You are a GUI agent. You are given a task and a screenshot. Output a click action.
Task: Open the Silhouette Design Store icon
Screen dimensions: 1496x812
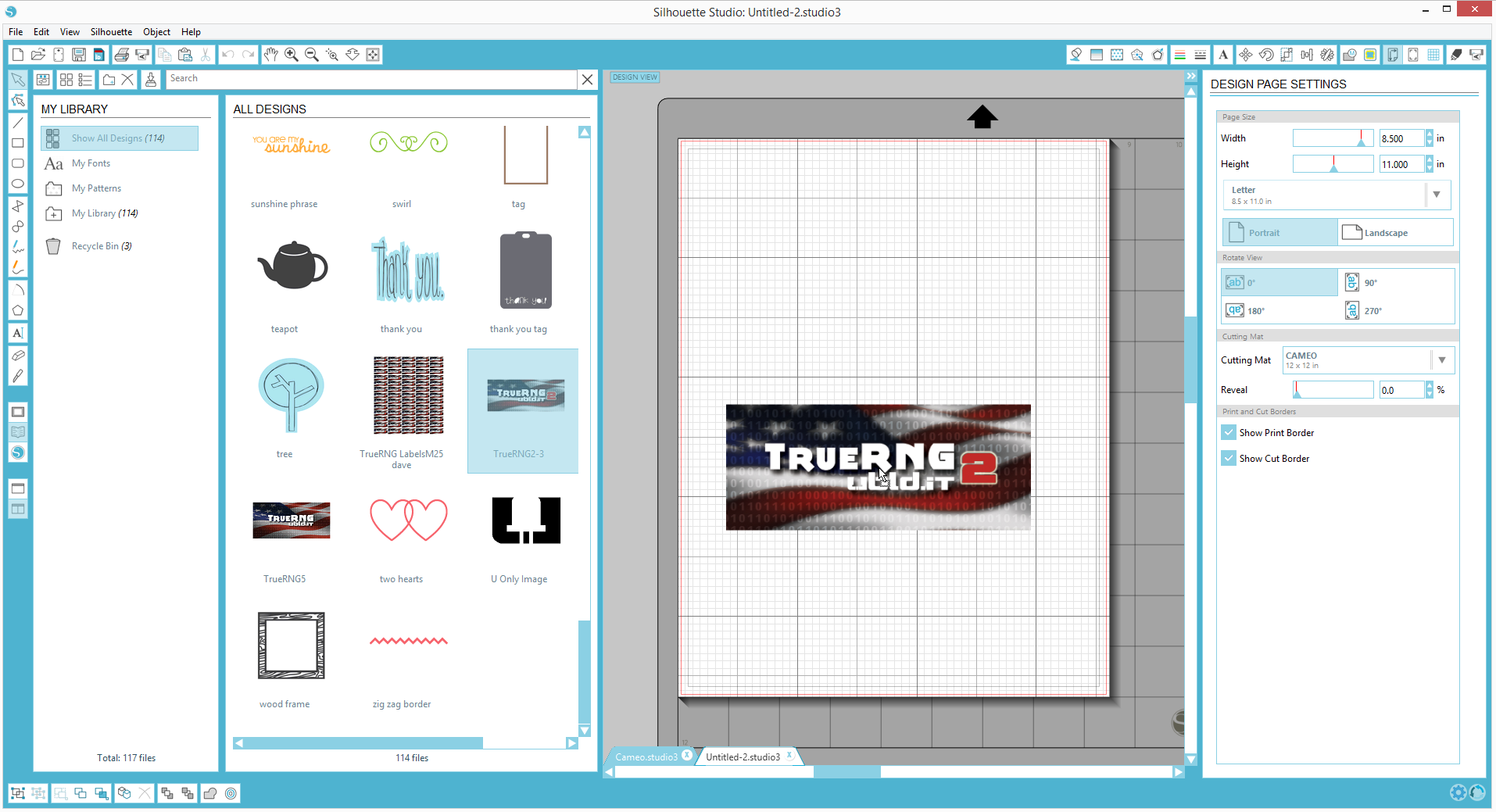[x=18, y=453]
